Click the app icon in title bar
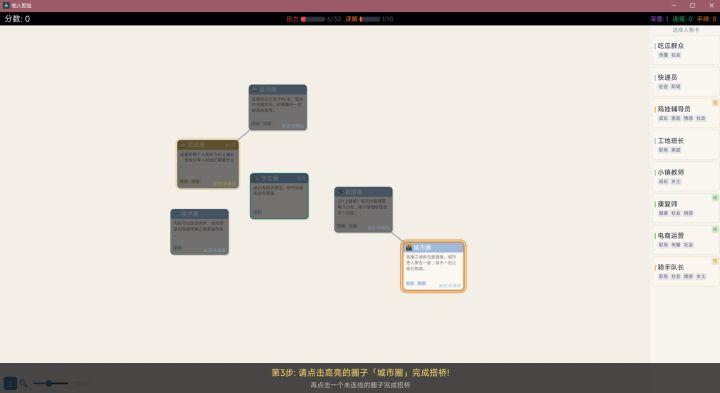 coord(6,6)
